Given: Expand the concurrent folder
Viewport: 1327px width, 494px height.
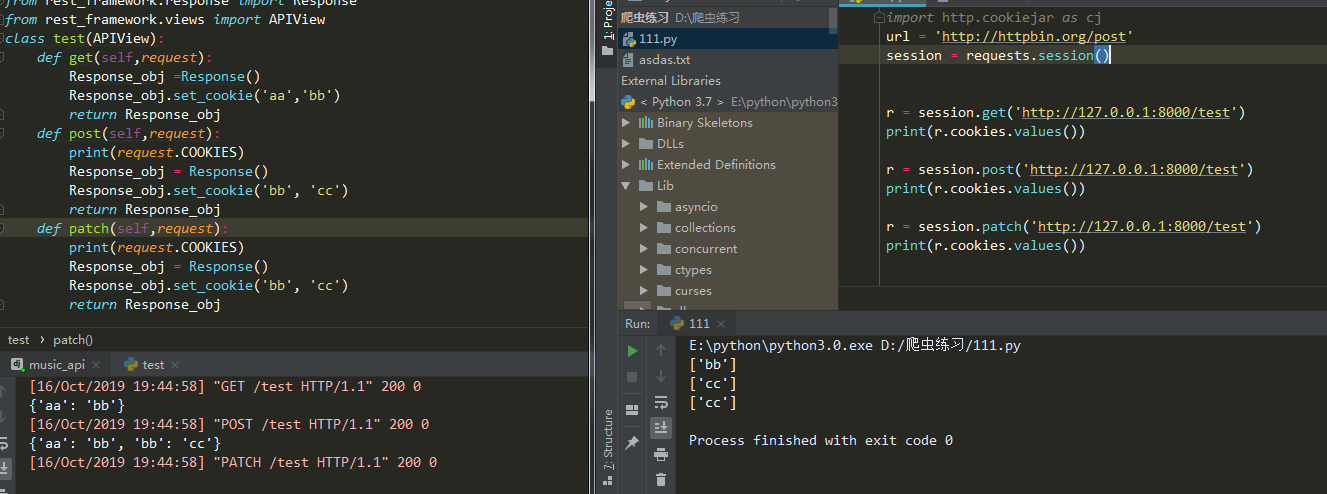Looking at the screenshot, I should point(645,249).
